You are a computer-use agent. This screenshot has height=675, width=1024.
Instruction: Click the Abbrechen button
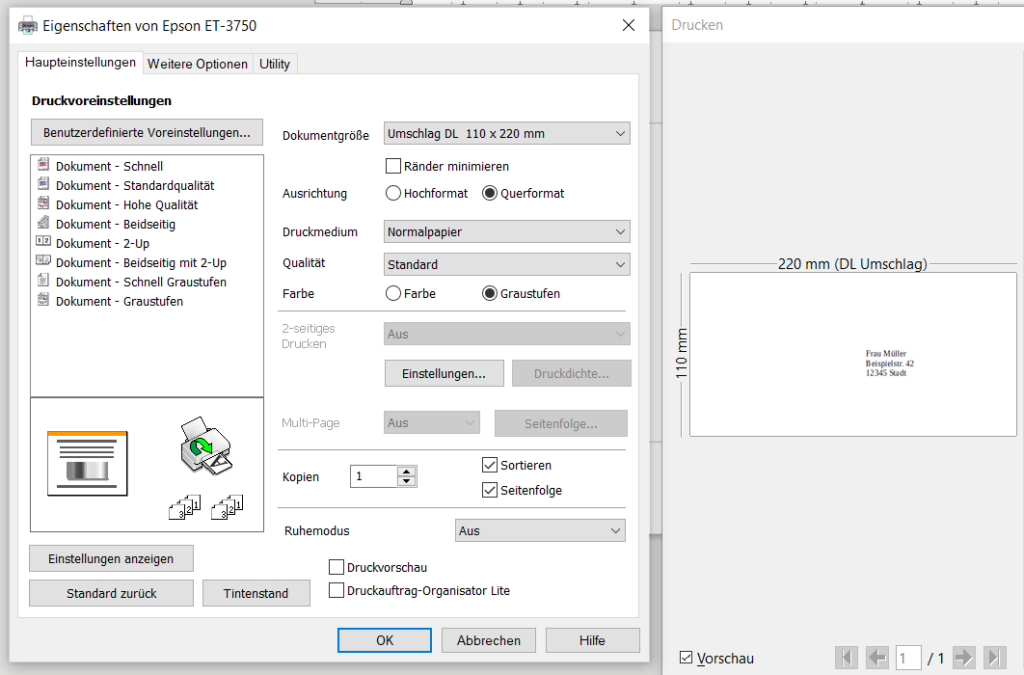488,640
